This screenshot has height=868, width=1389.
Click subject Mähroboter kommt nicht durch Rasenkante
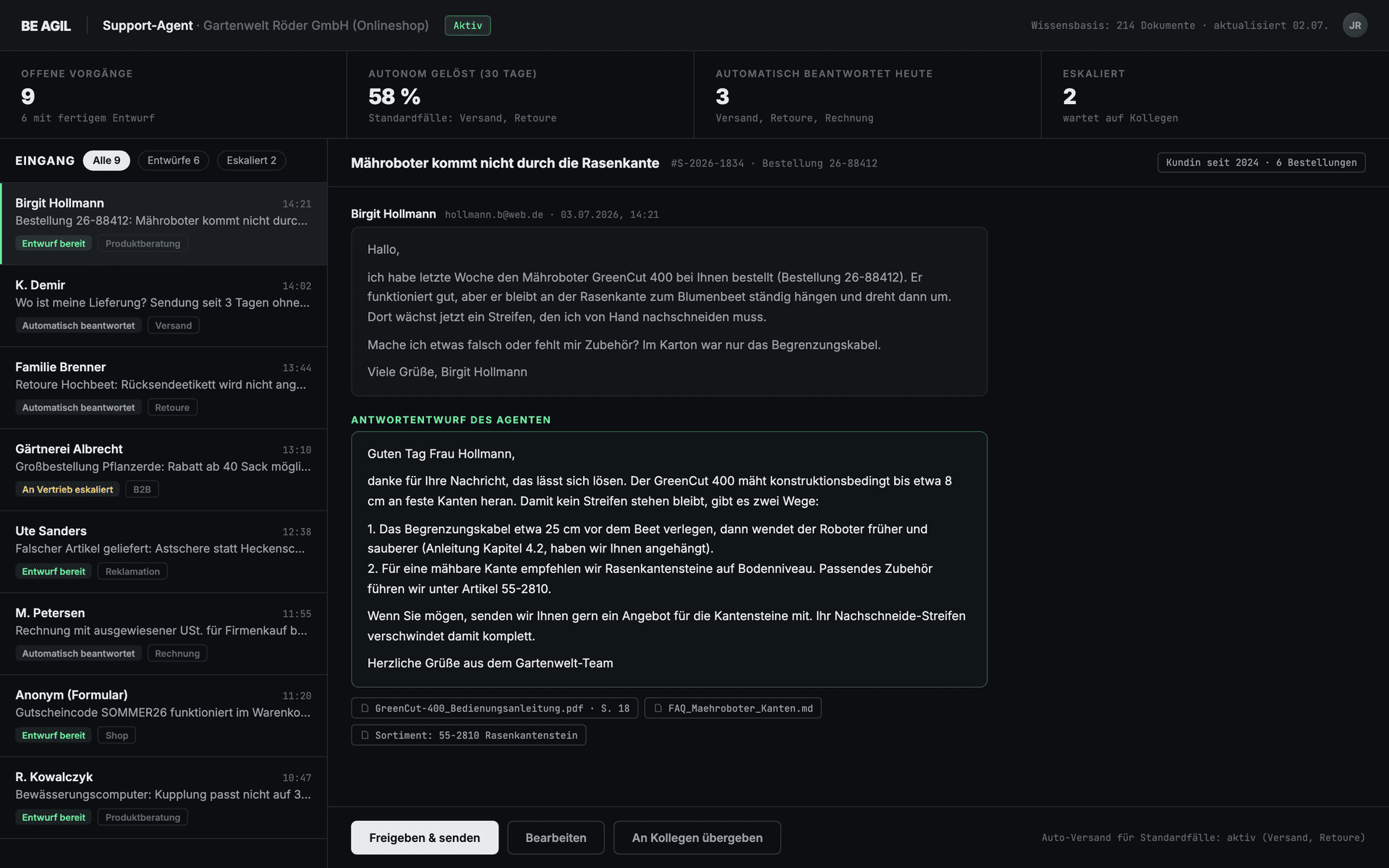(x=505, y=163)
